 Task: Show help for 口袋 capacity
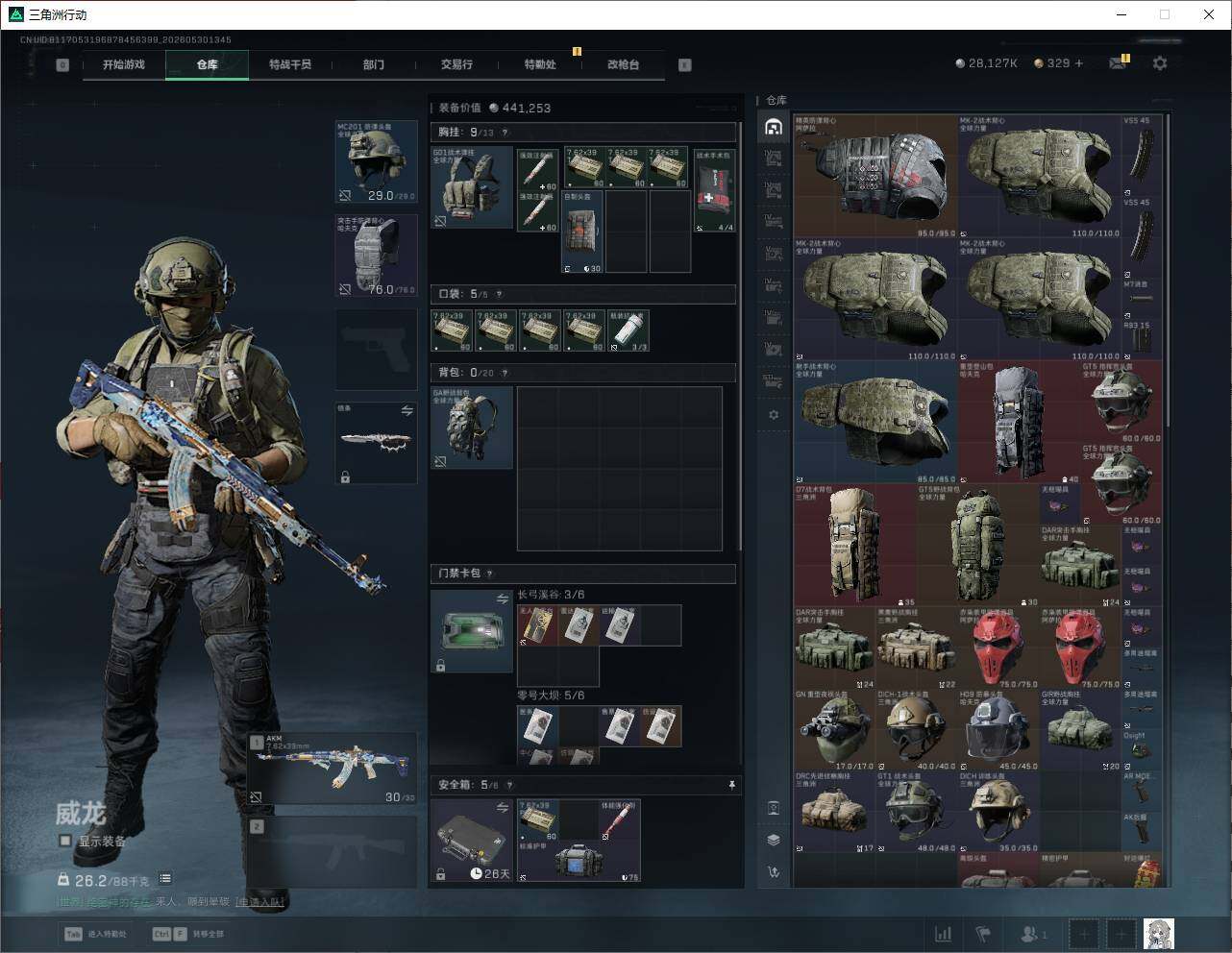pos(498,294)
